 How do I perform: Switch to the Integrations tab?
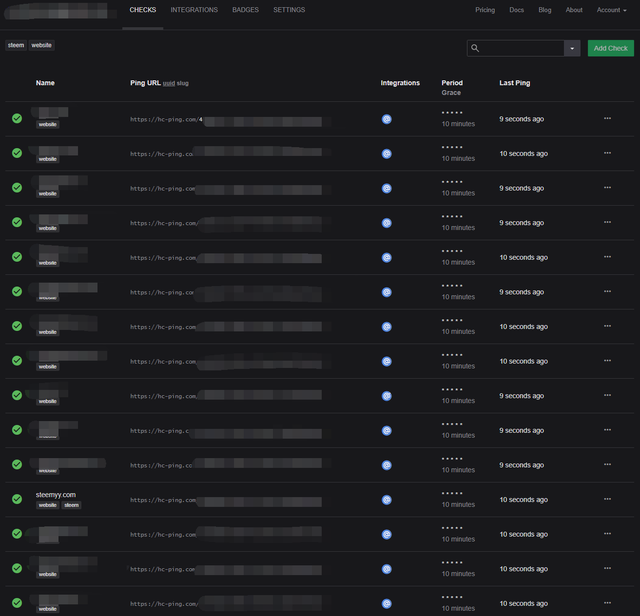click(x=194, y=10)
